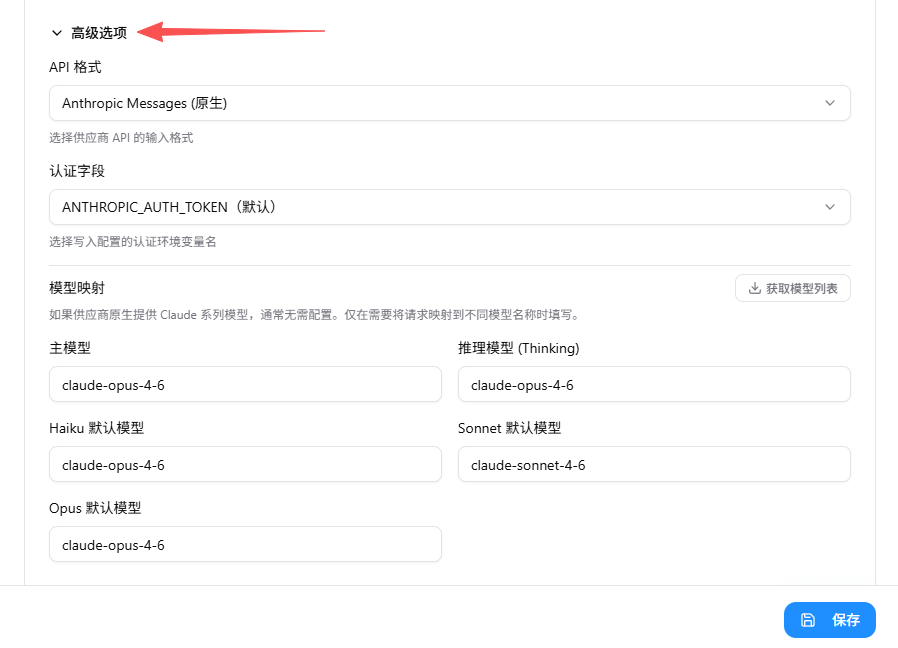
Task: Select the 推理模型 (Thinking) input field
Action: 654,384
